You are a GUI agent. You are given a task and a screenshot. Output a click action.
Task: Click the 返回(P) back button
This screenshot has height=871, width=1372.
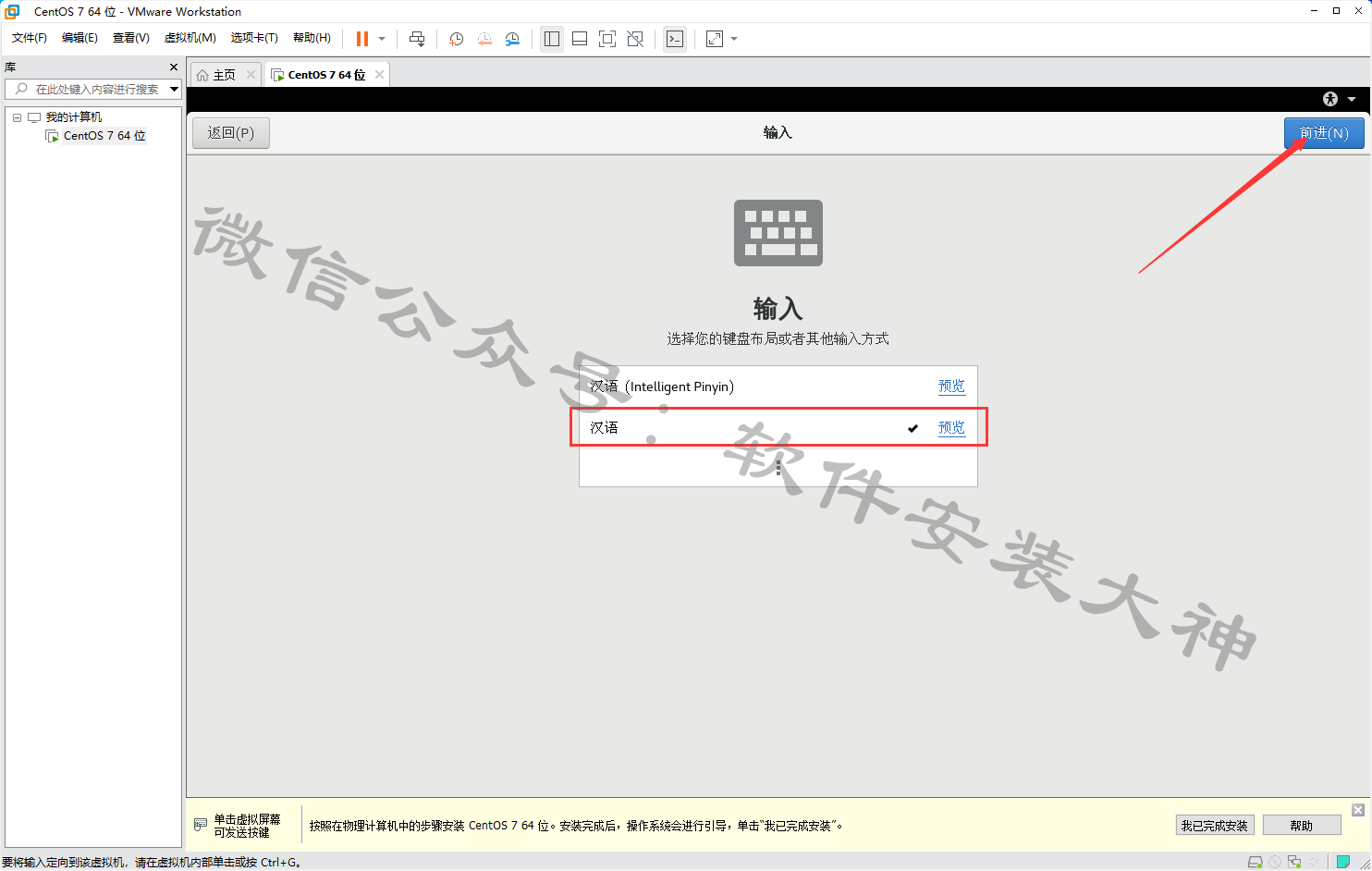click(x=231, y=133)
